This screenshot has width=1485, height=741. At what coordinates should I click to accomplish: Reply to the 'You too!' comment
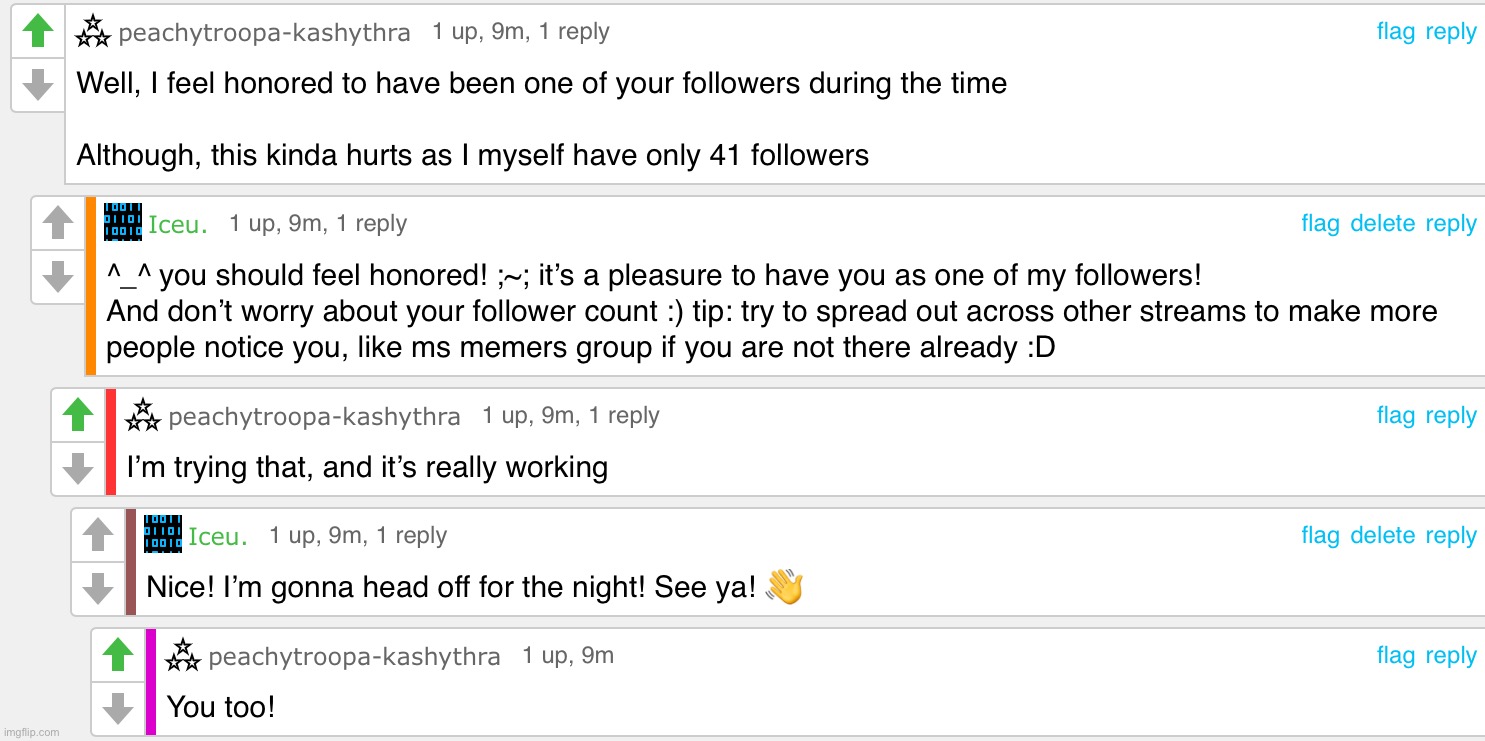1450,656
